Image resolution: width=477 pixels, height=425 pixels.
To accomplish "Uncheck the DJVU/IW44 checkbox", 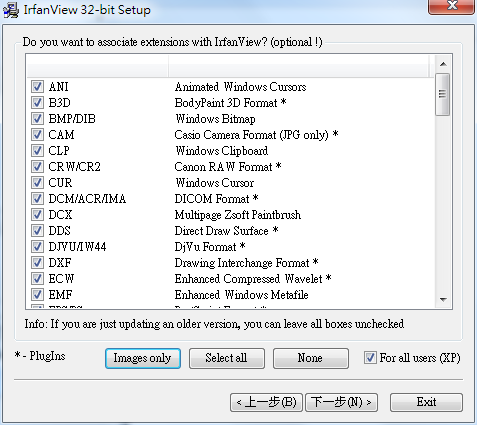I will (37, 247).
